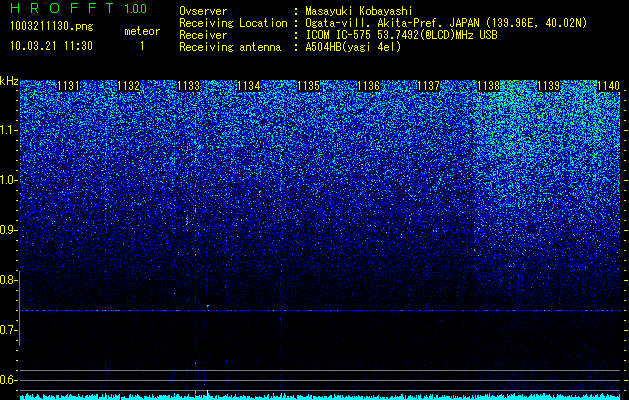Click the 1131 time marker
Viewport: 629px width, 400px height.
pos(69,86)
